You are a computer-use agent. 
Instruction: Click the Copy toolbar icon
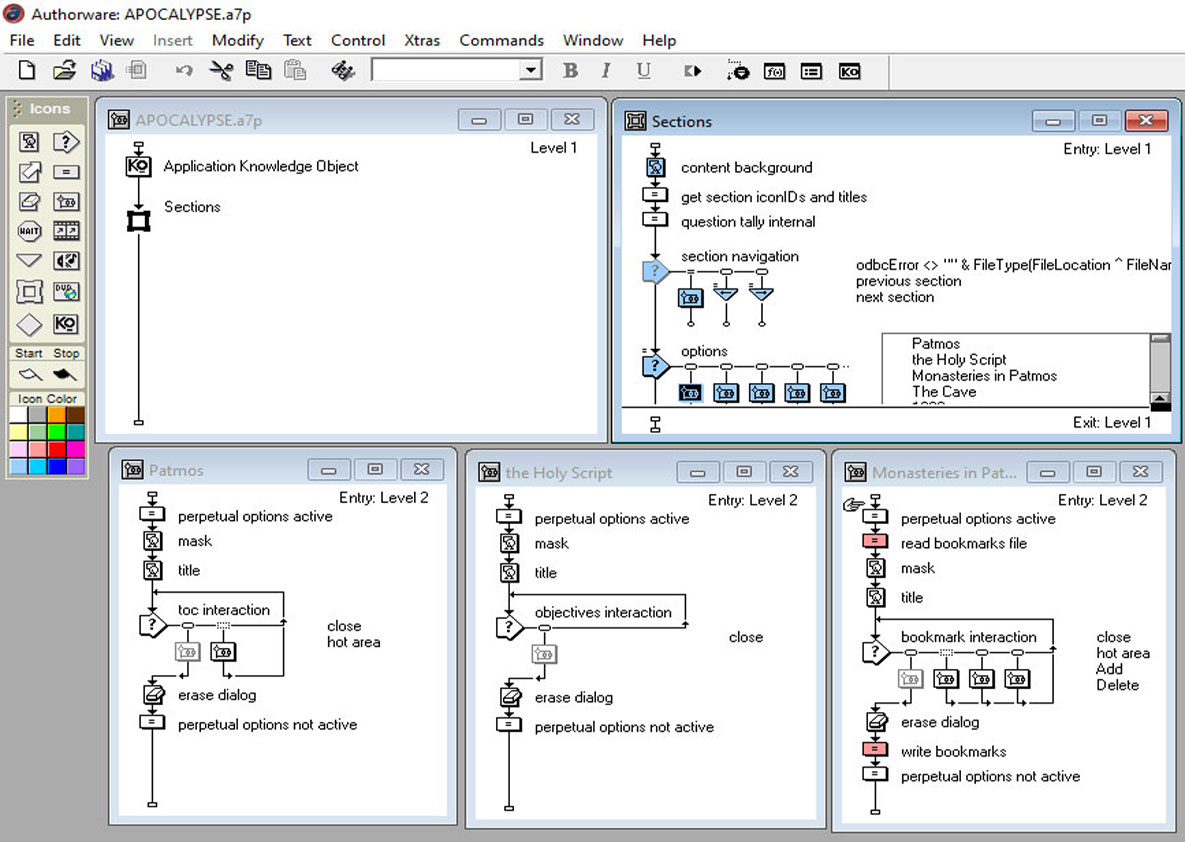(258, 71)
